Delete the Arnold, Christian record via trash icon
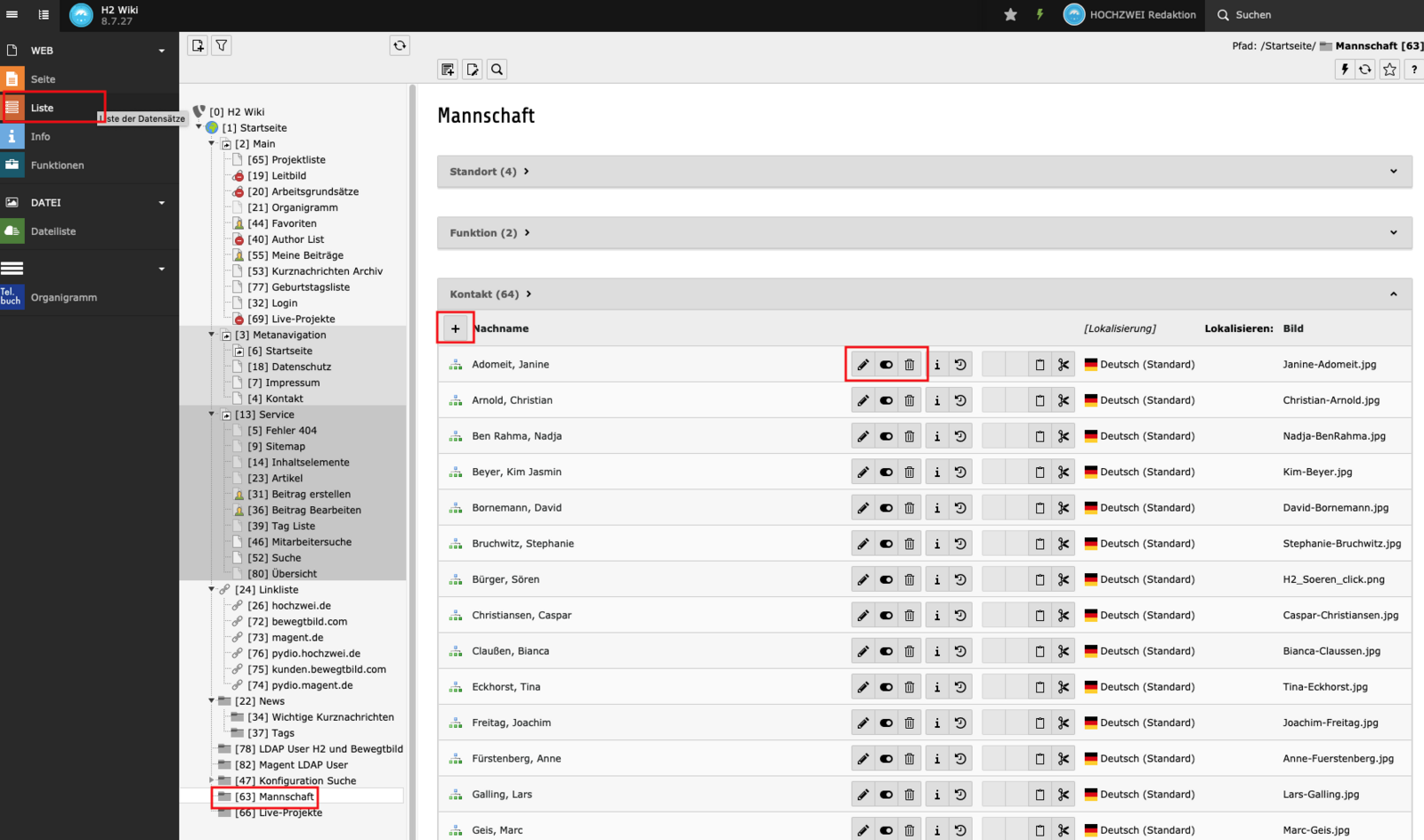1424x840 pixels. (909, 400)
